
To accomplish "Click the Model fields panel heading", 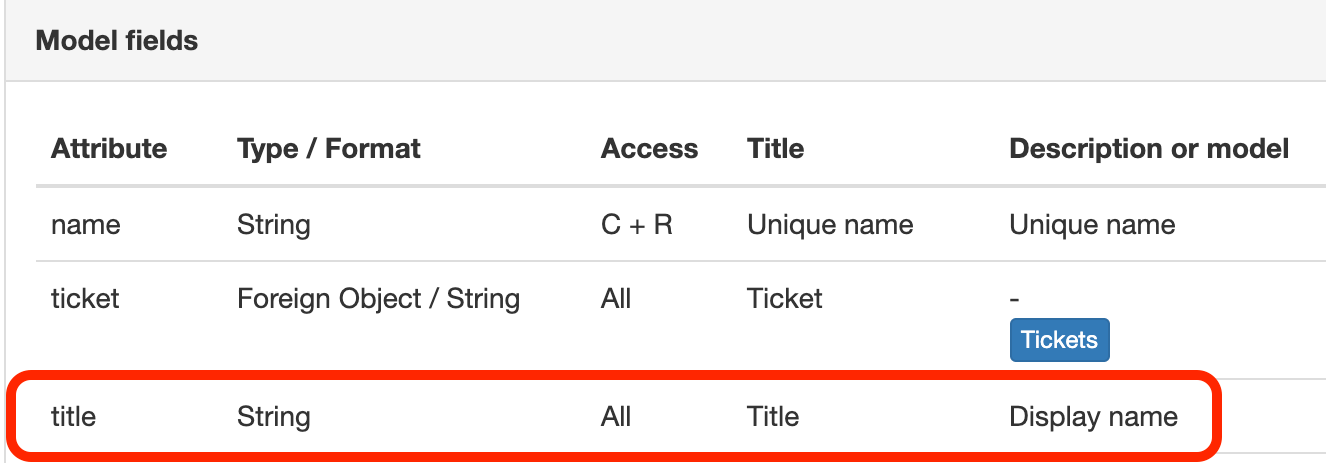I will point(117,41).
